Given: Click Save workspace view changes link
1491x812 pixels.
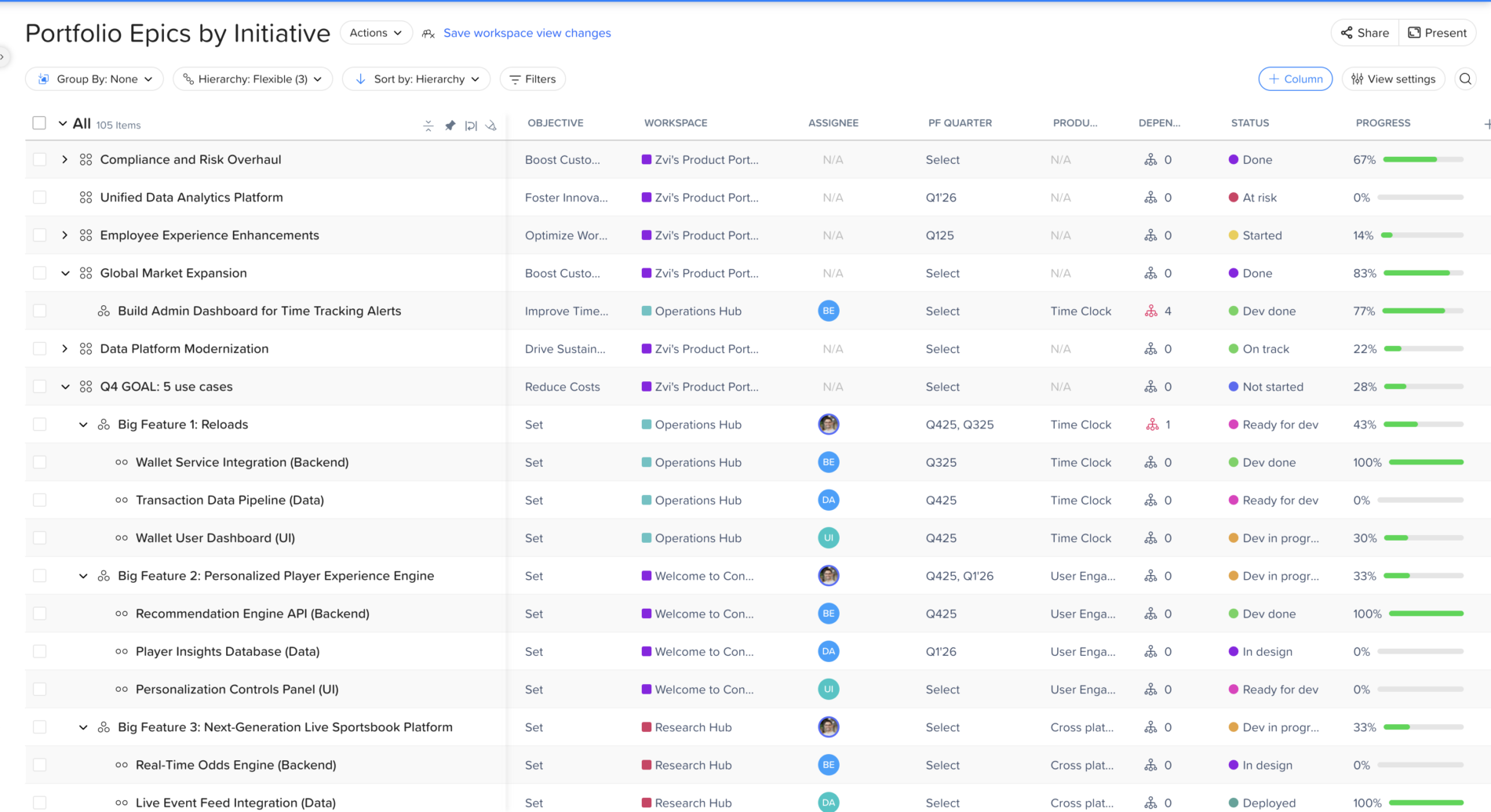Looking at the screenshot, I should [x=527, y=33].
